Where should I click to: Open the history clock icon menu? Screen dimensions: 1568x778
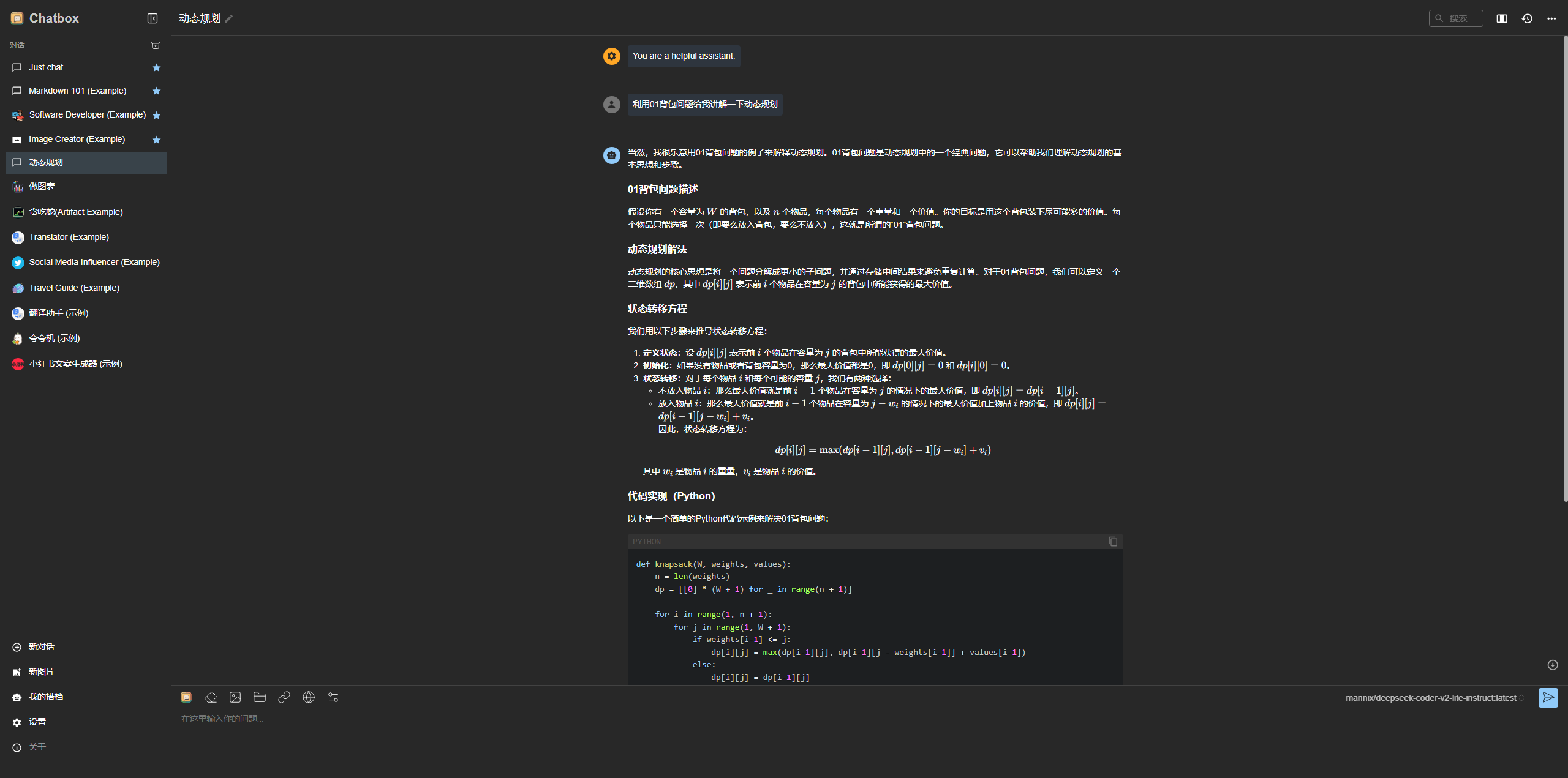coord(1527,18)
